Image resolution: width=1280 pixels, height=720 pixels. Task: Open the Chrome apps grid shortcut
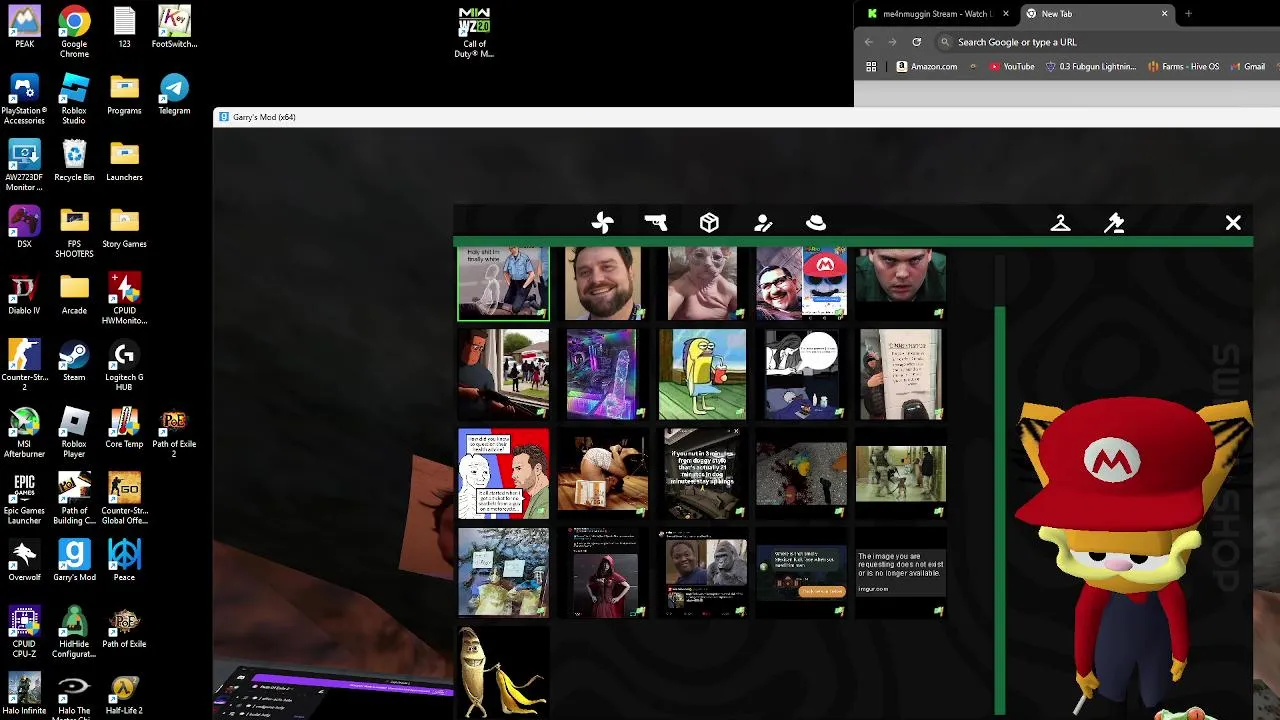coord(871,67)
